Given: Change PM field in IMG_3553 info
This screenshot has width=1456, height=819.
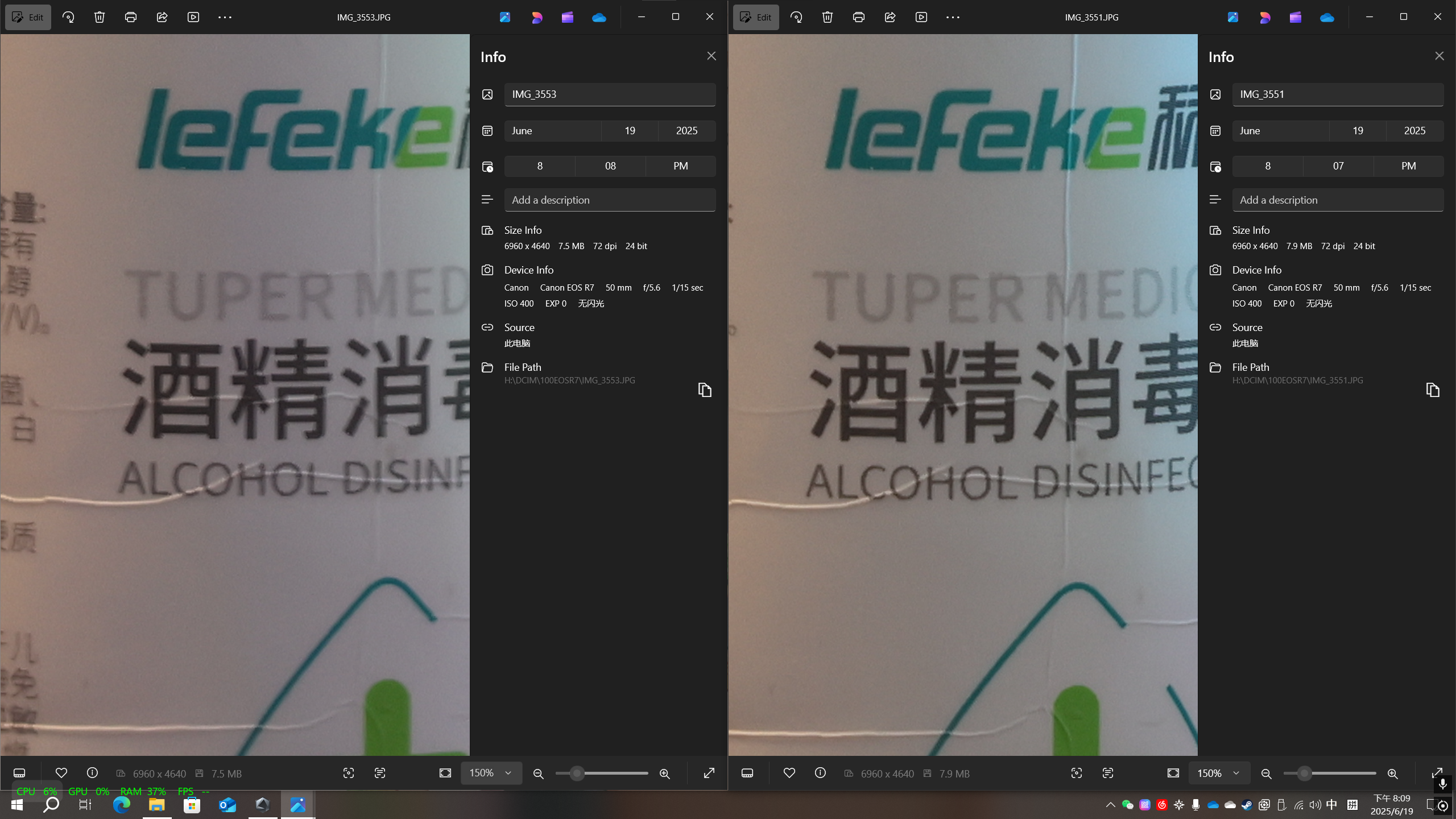Looking at the screenshot, I should pos(681,166).
